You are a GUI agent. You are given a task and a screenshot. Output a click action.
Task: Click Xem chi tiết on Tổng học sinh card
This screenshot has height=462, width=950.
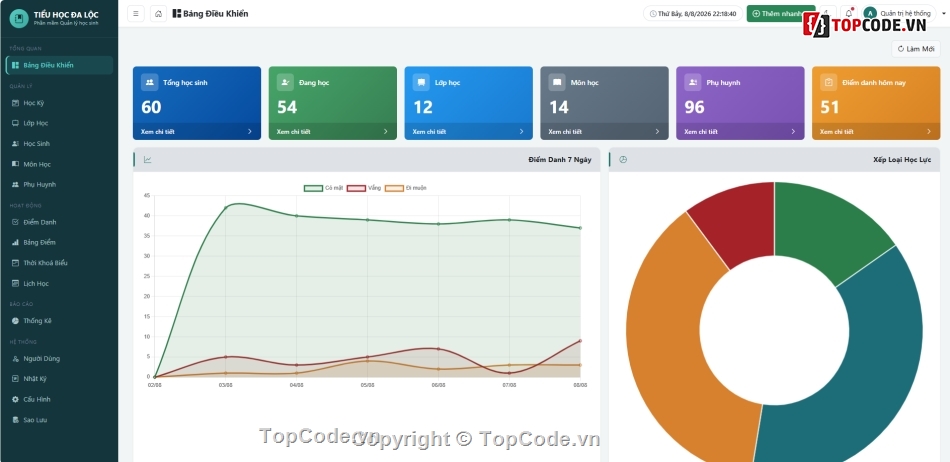point(159,131)
